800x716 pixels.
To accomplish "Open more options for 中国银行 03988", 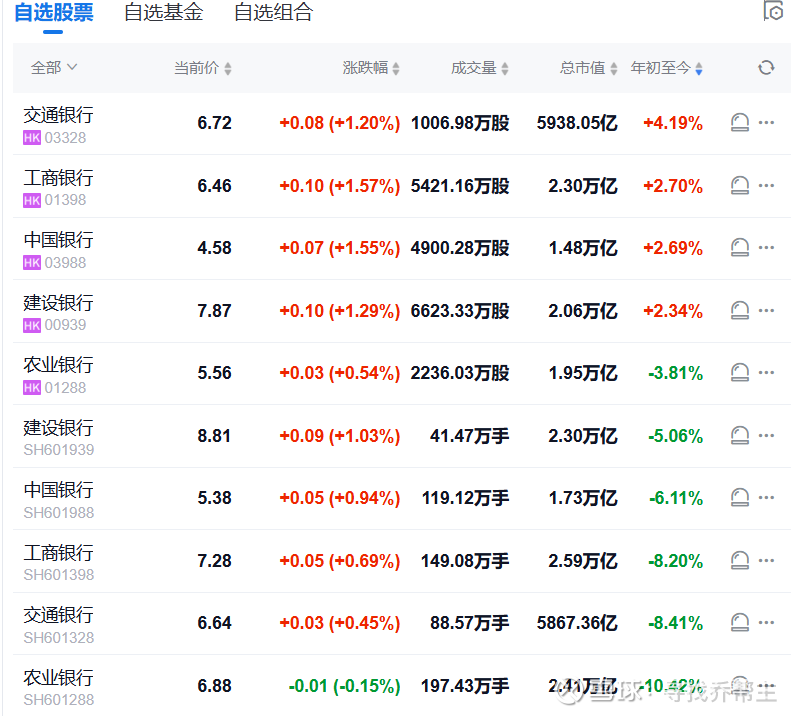I will 766,248.
